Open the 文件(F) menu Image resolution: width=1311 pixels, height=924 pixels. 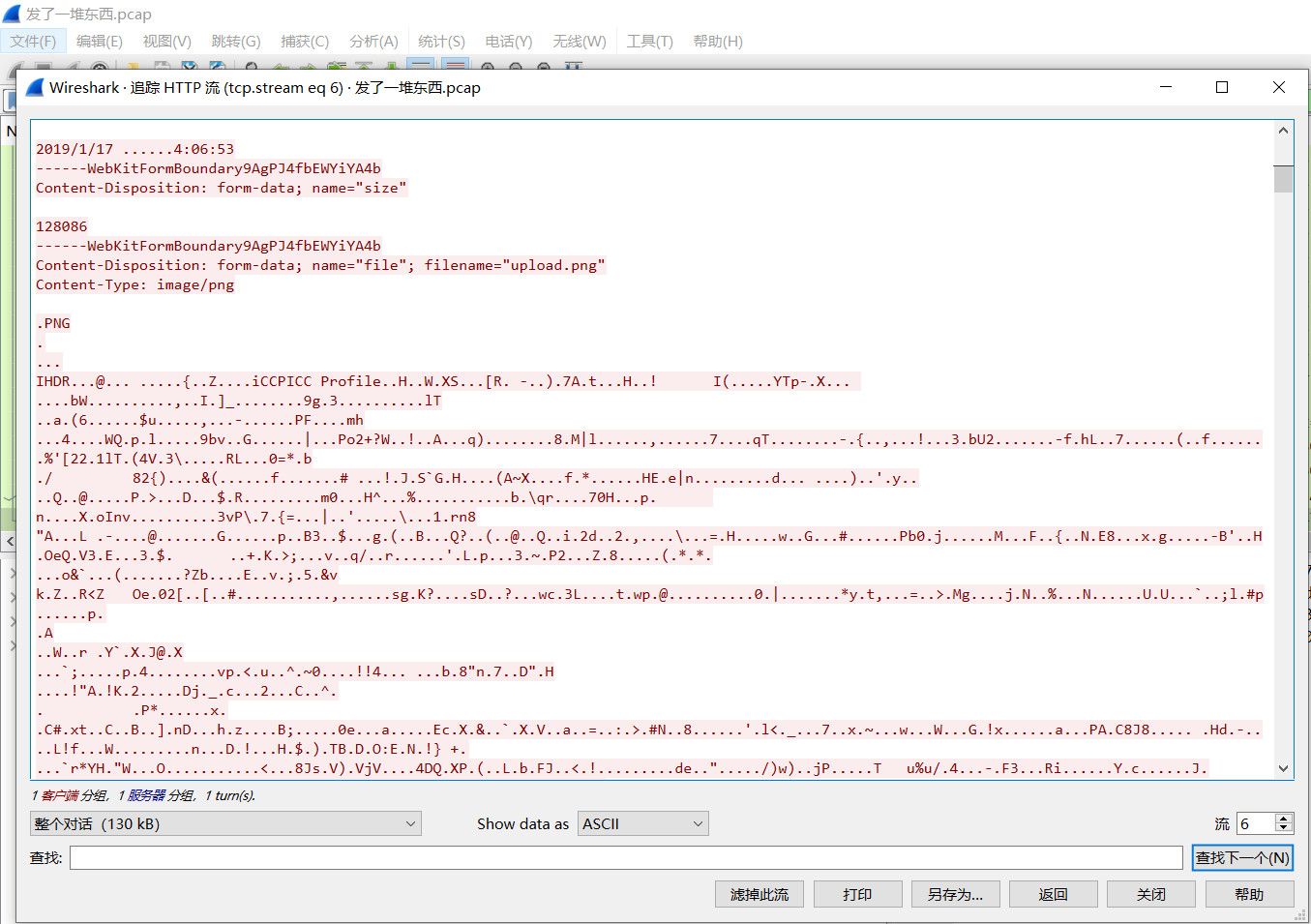[x=33, y=41]
